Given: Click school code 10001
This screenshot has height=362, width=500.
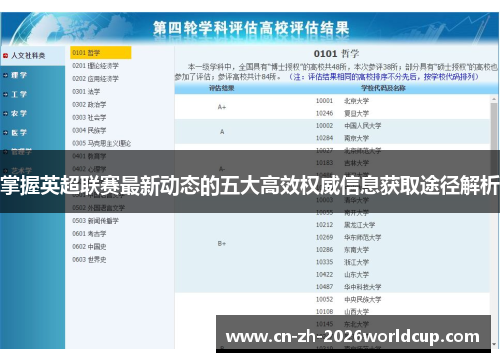Looking at the screenshot, I should coord(324,101).
